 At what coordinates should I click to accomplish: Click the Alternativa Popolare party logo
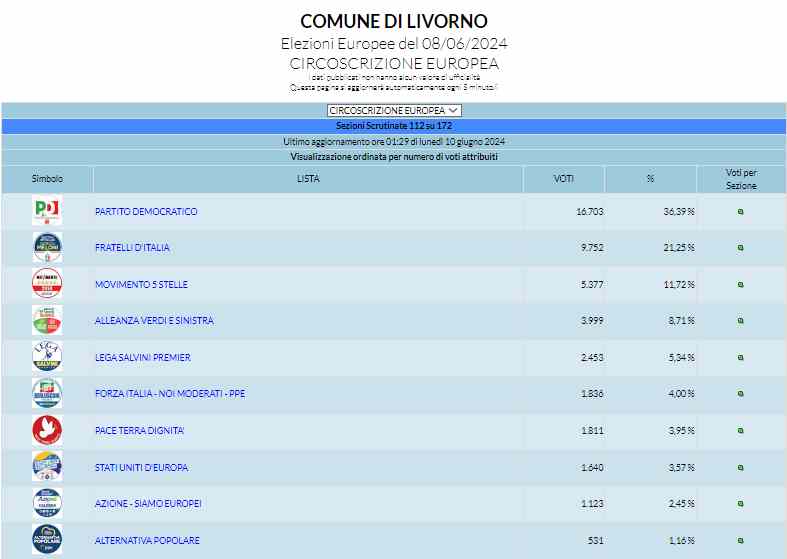[x=47, y=540]
